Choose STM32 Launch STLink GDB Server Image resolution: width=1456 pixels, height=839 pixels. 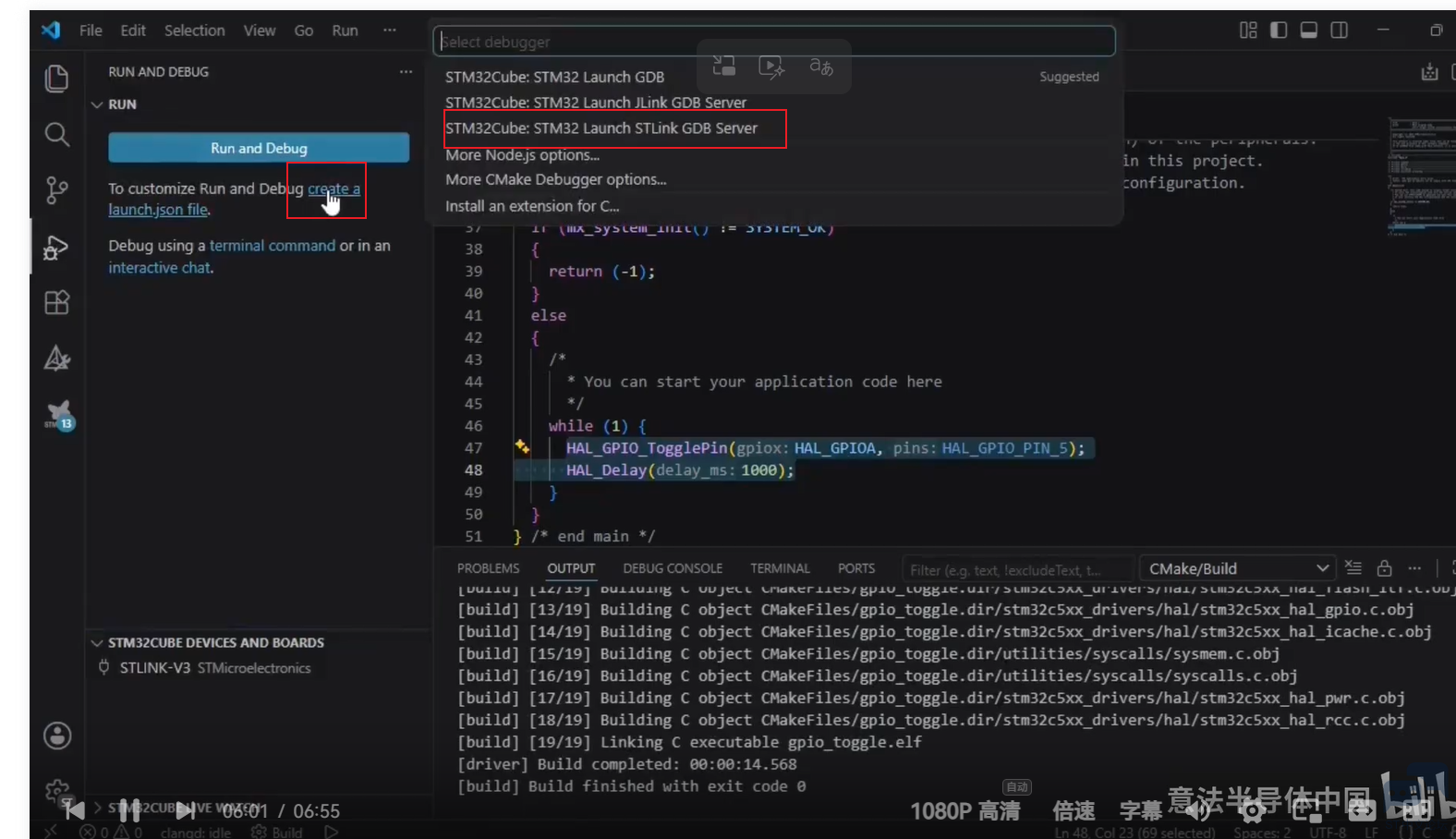click(775, 128)
